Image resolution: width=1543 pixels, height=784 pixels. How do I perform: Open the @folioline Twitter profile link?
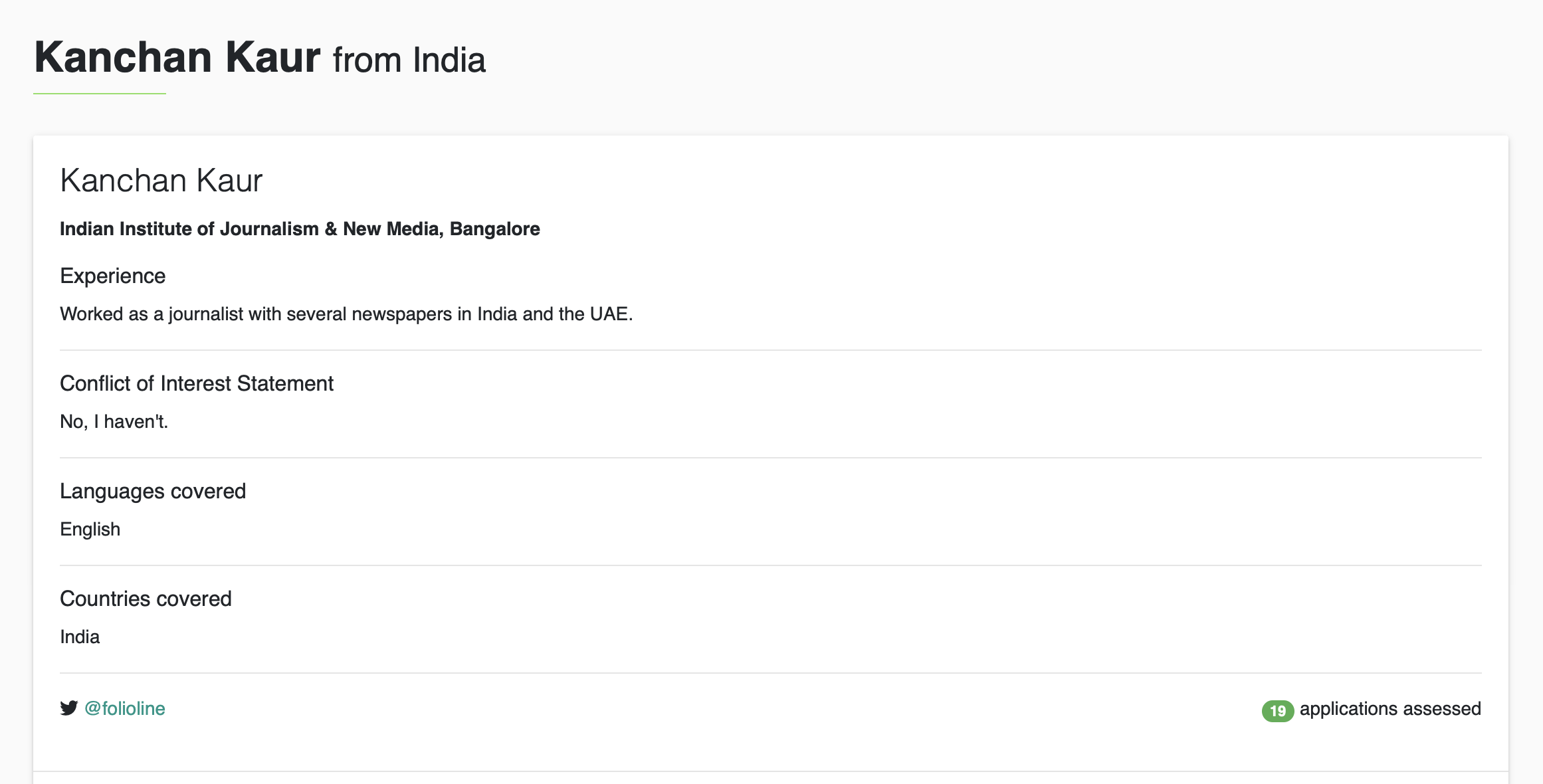pyautogui.click(x=125, y=708)
